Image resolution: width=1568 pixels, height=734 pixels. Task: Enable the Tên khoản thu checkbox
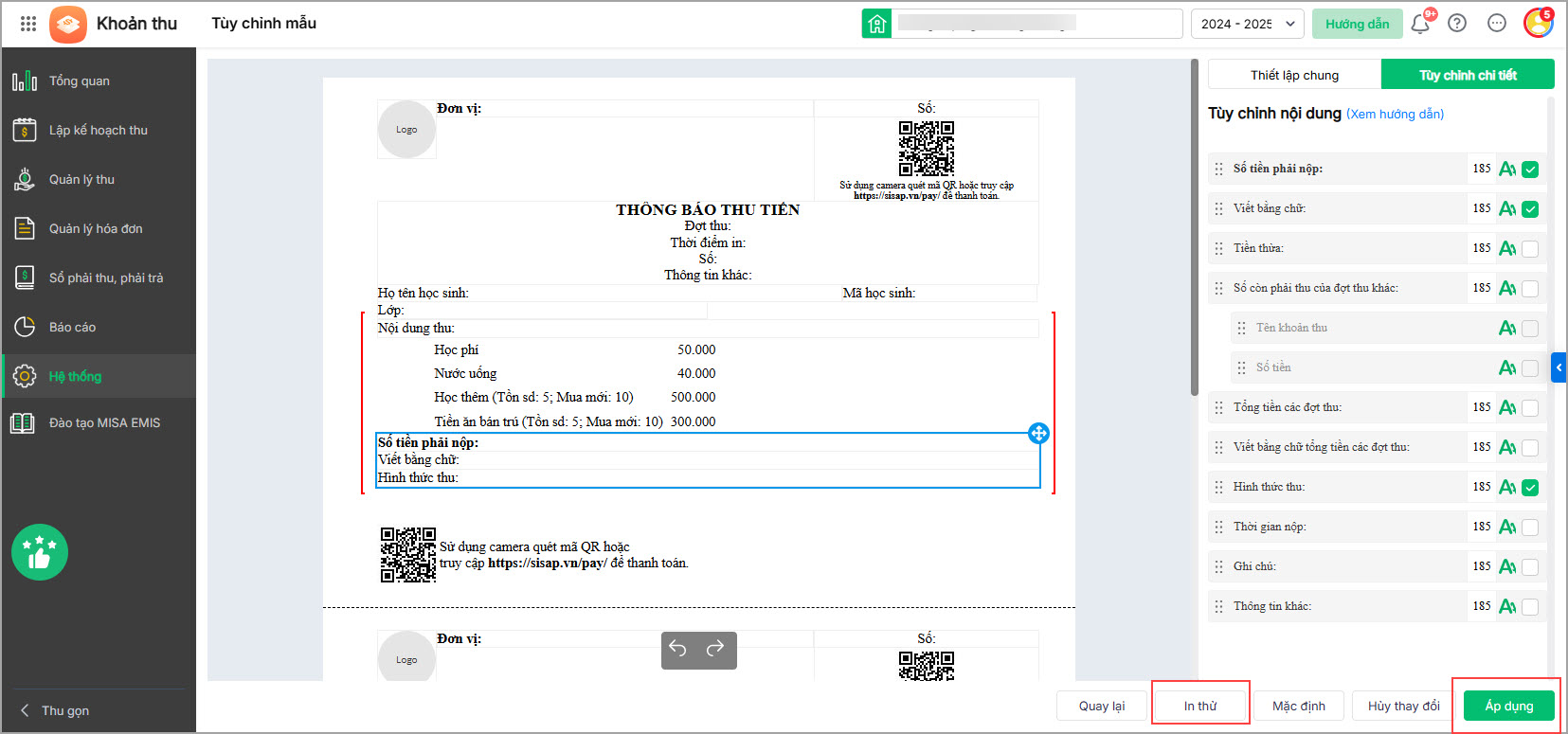click(1530, 329)
